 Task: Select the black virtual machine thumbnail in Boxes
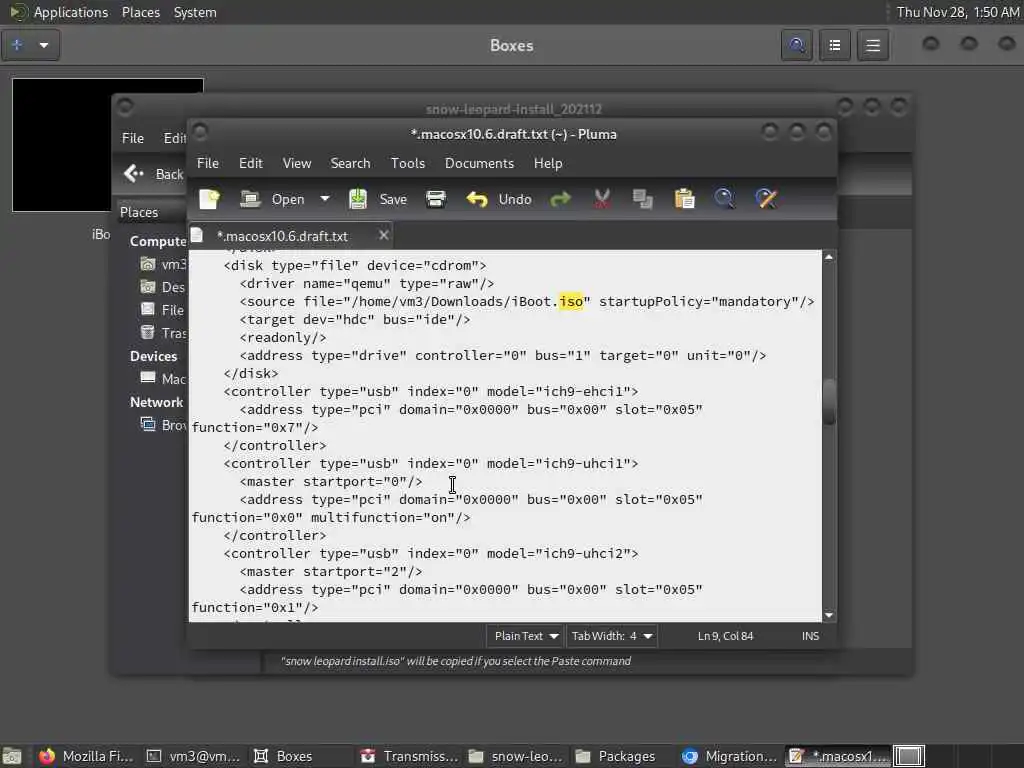coord(62,145)
